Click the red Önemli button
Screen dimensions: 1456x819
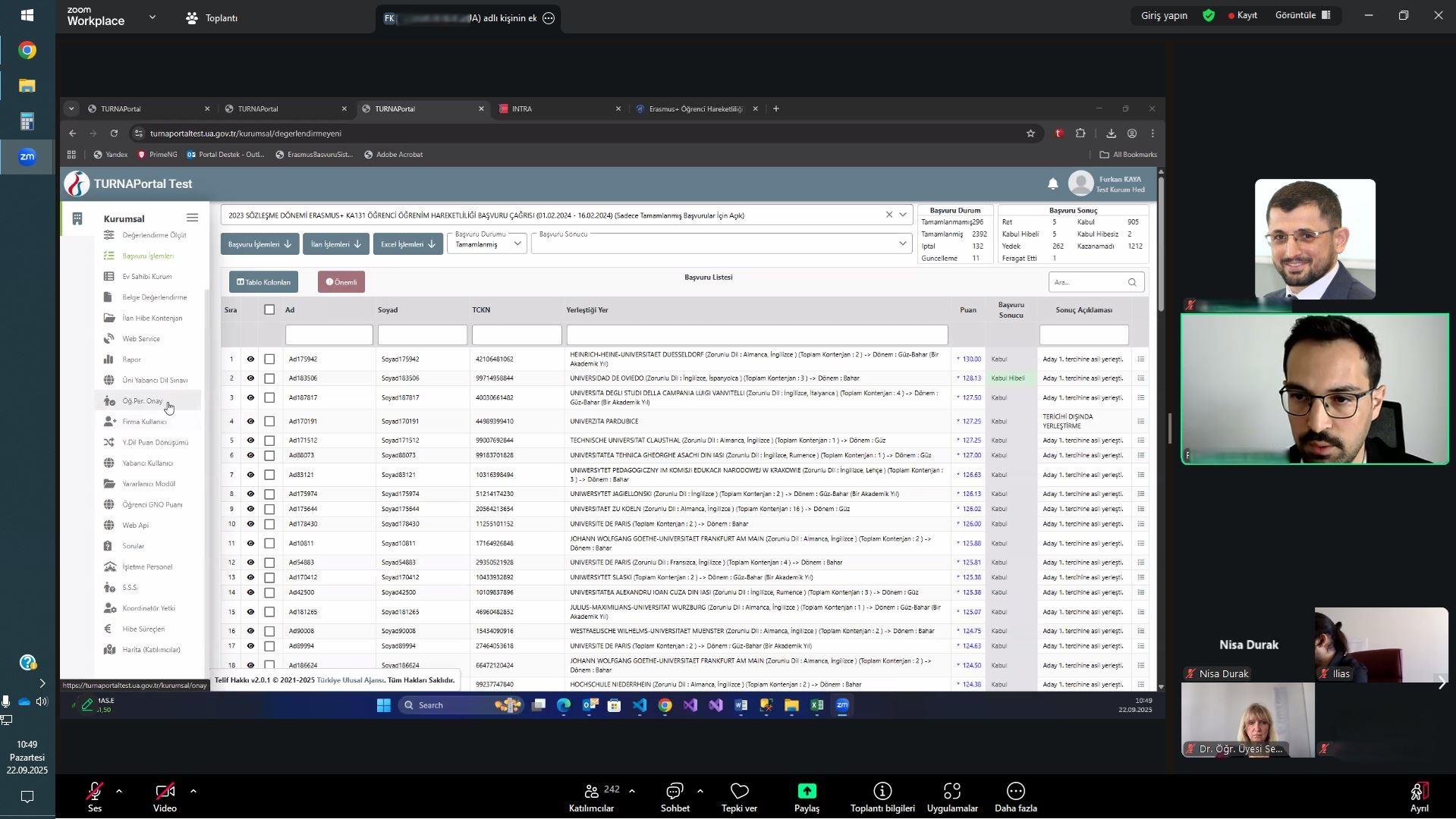pos(341,282)
